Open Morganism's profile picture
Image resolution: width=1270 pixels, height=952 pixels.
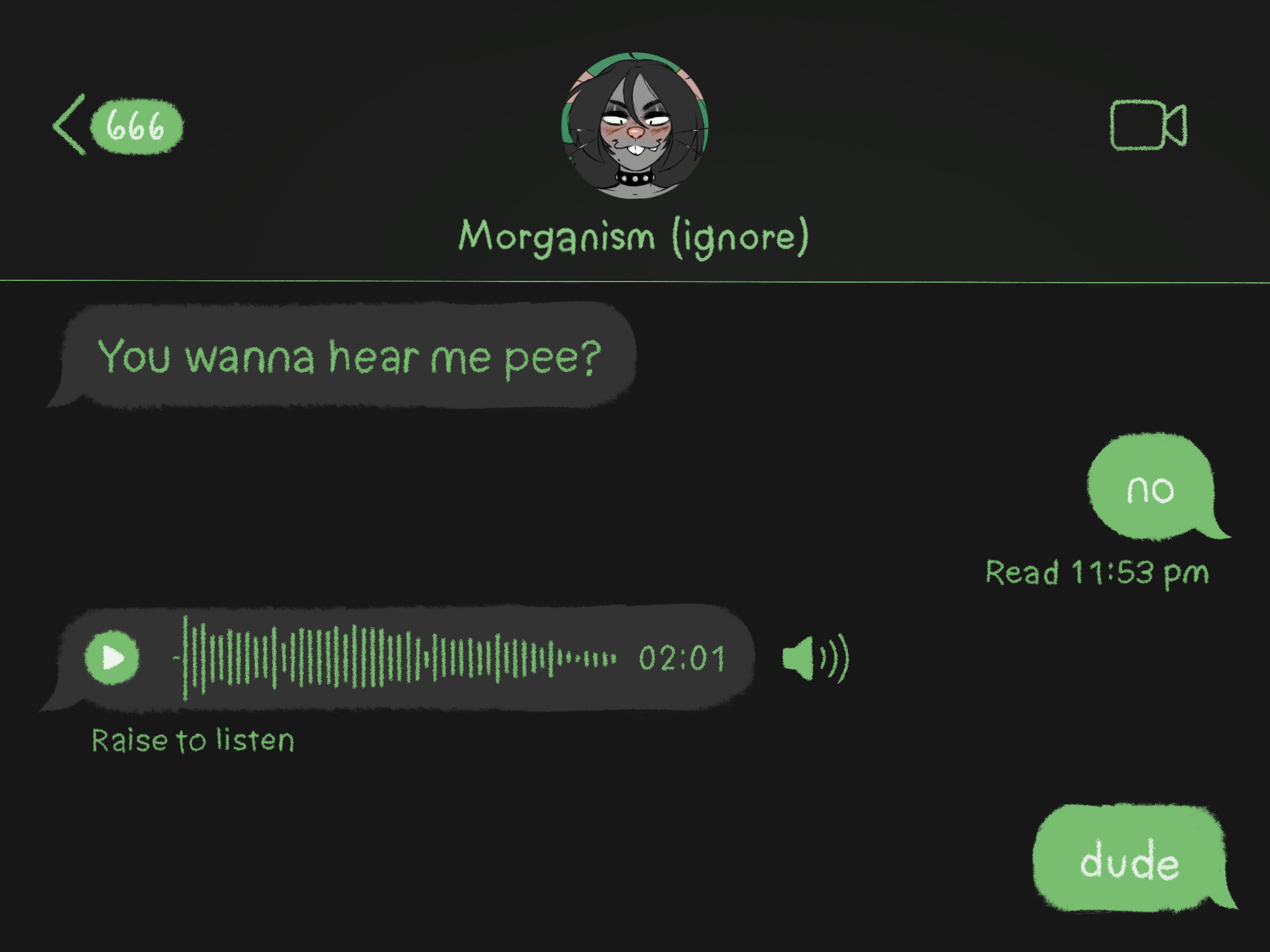(635, 126)
